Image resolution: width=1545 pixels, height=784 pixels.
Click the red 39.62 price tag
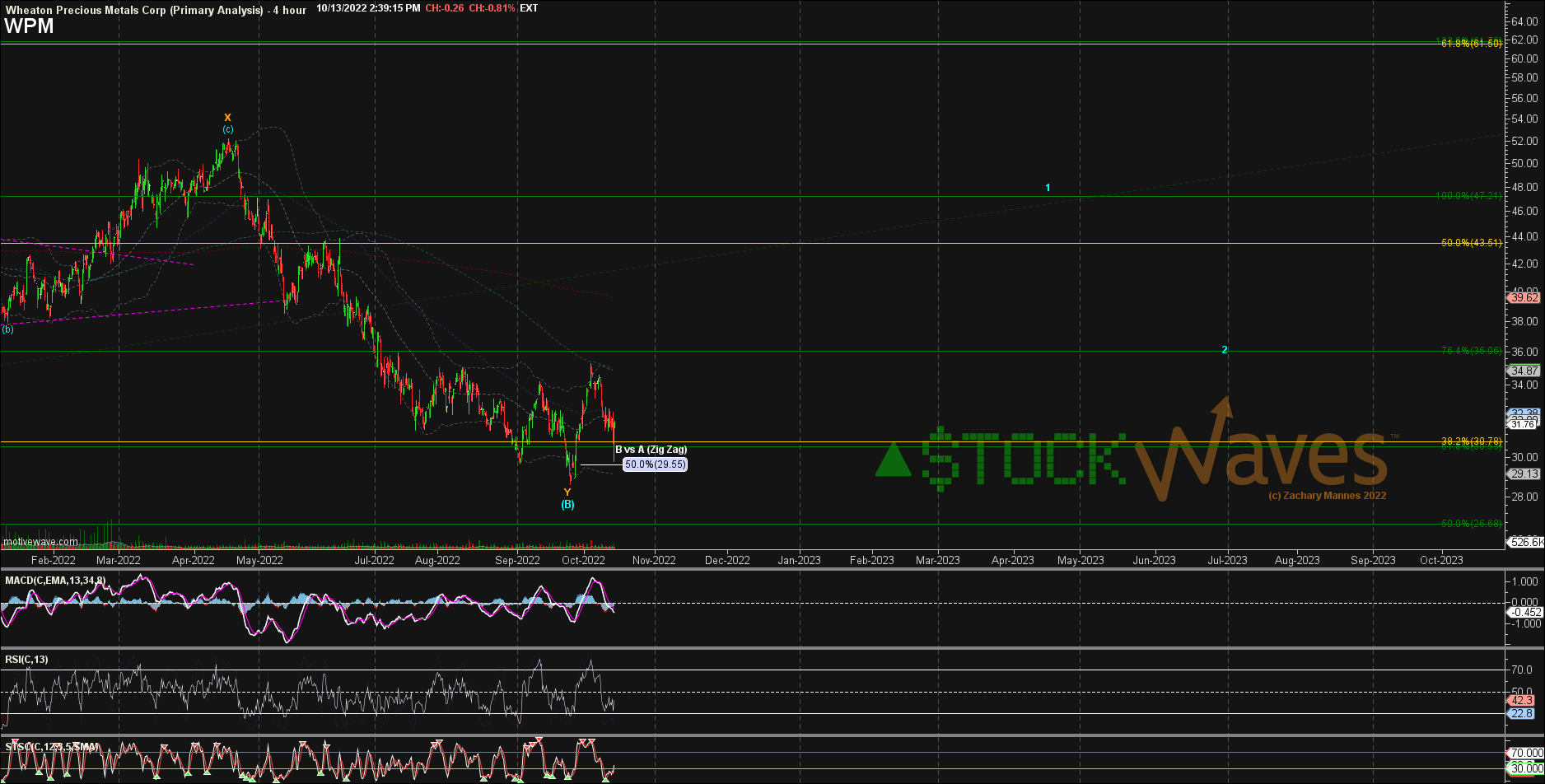click(x=1524, y=298)
